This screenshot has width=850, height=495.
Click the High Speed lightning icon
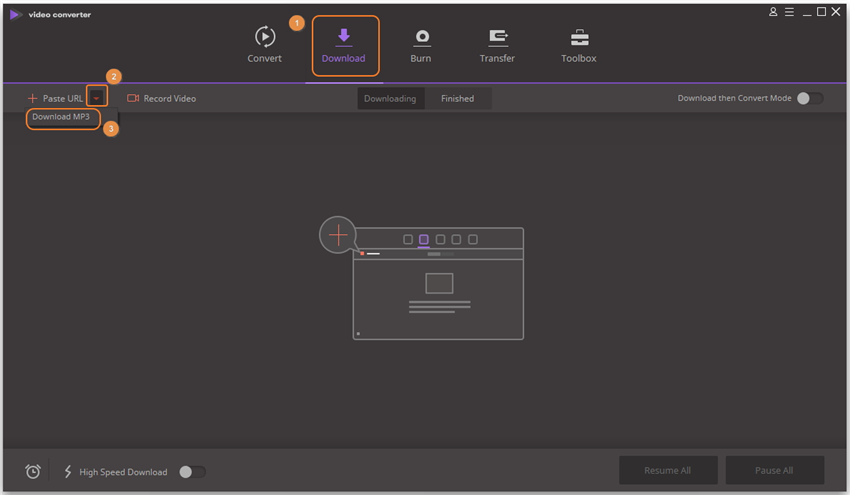pos(68,472)
